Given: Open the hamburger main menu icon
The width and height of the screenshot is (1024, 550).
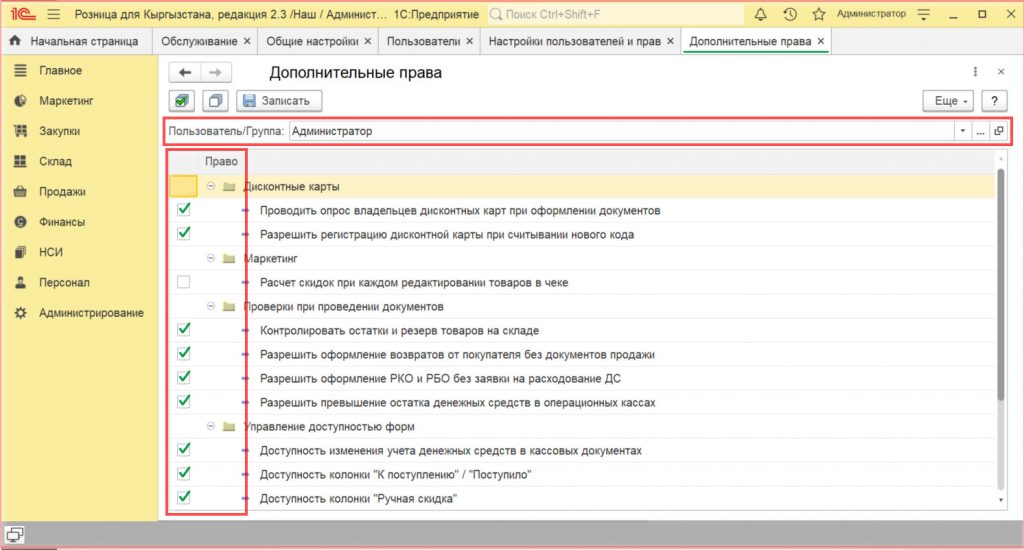Looking at the screenshot, I should [53, 14].
